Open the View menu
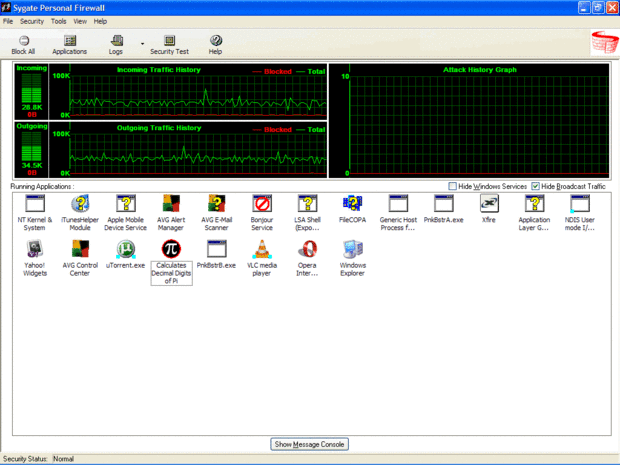The width and height of the screenshot is (620, 465). click(80, 21)
